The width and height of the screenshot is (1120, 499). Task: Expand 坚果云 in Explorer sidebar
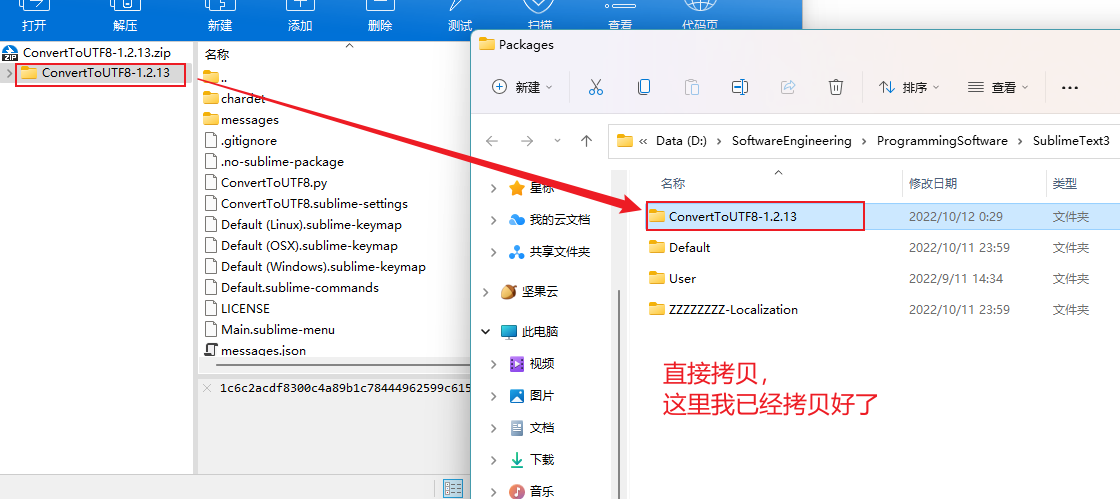click(x=486, y=292)
